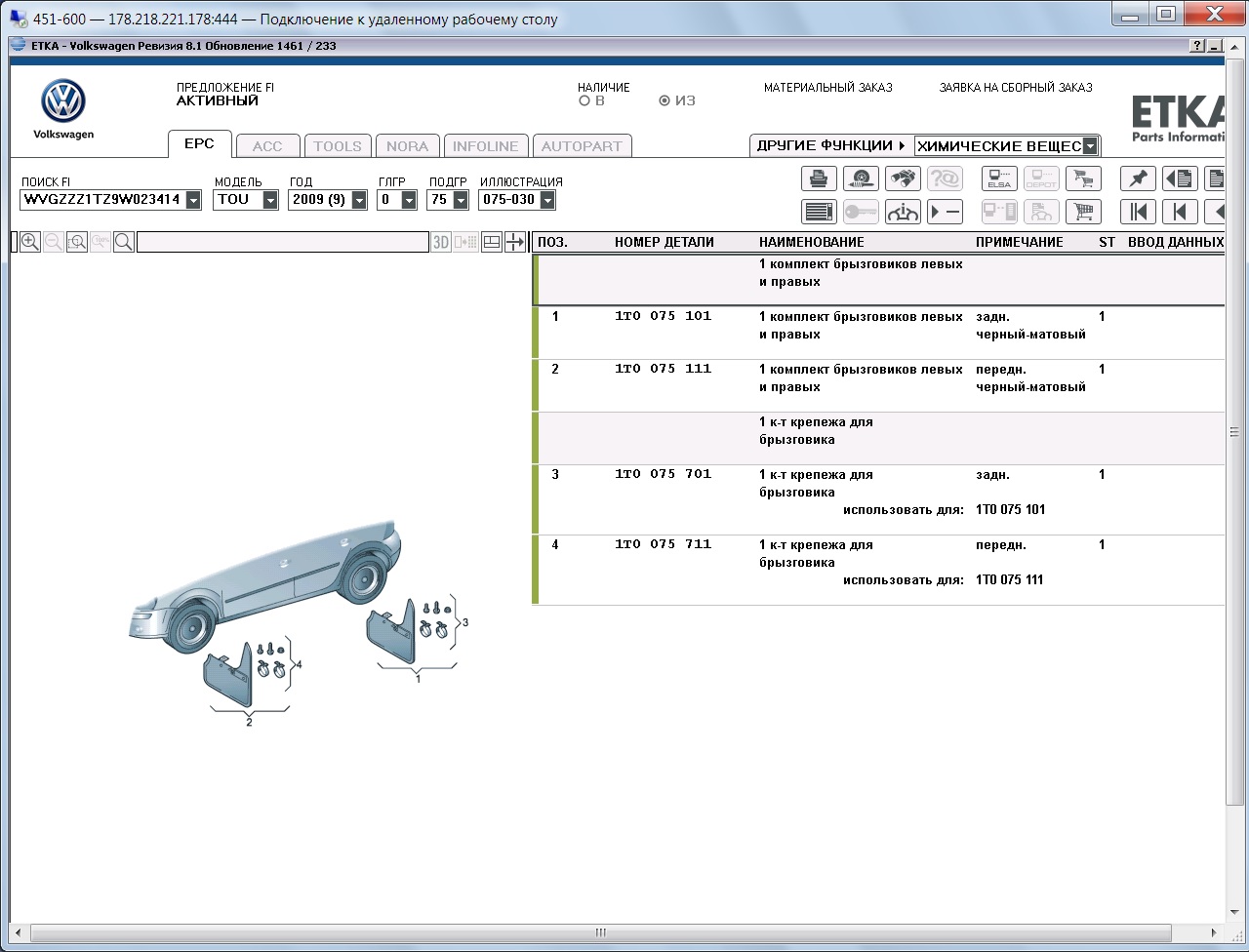Expand the ГЛГР dropdown showing 0

pyautogui.click(x=409, y=200)
